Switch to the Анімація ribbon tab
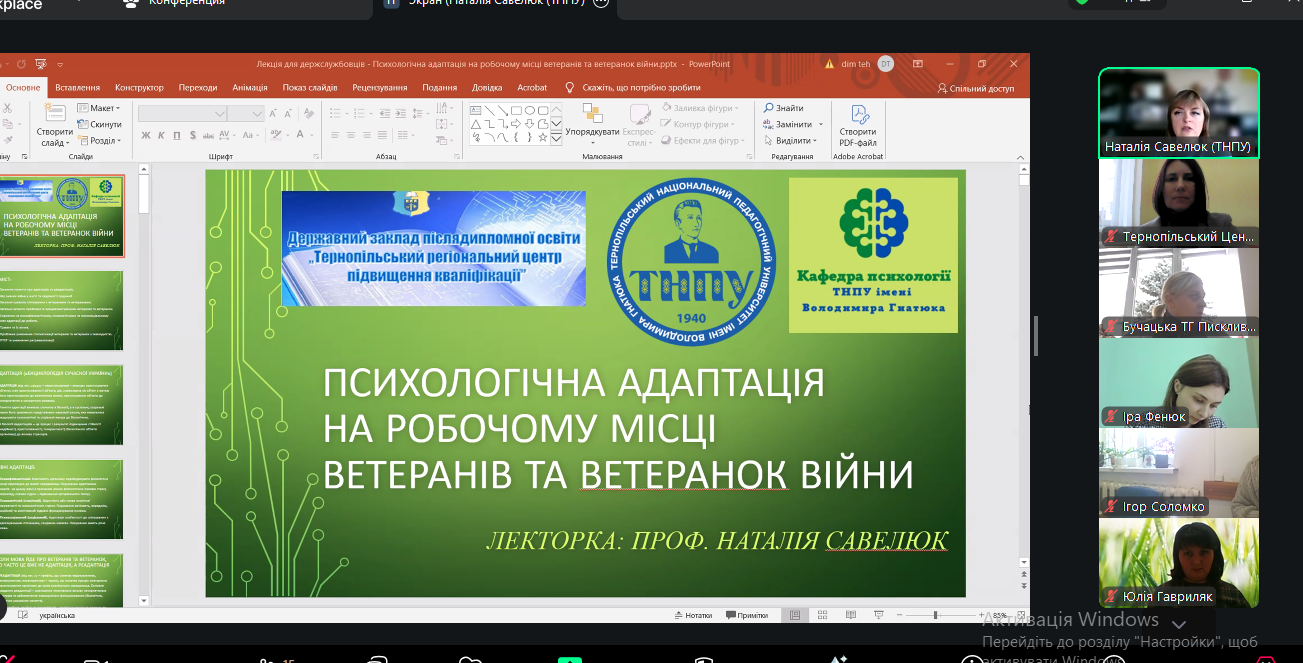1303x663 pixels. pos(249,88)
